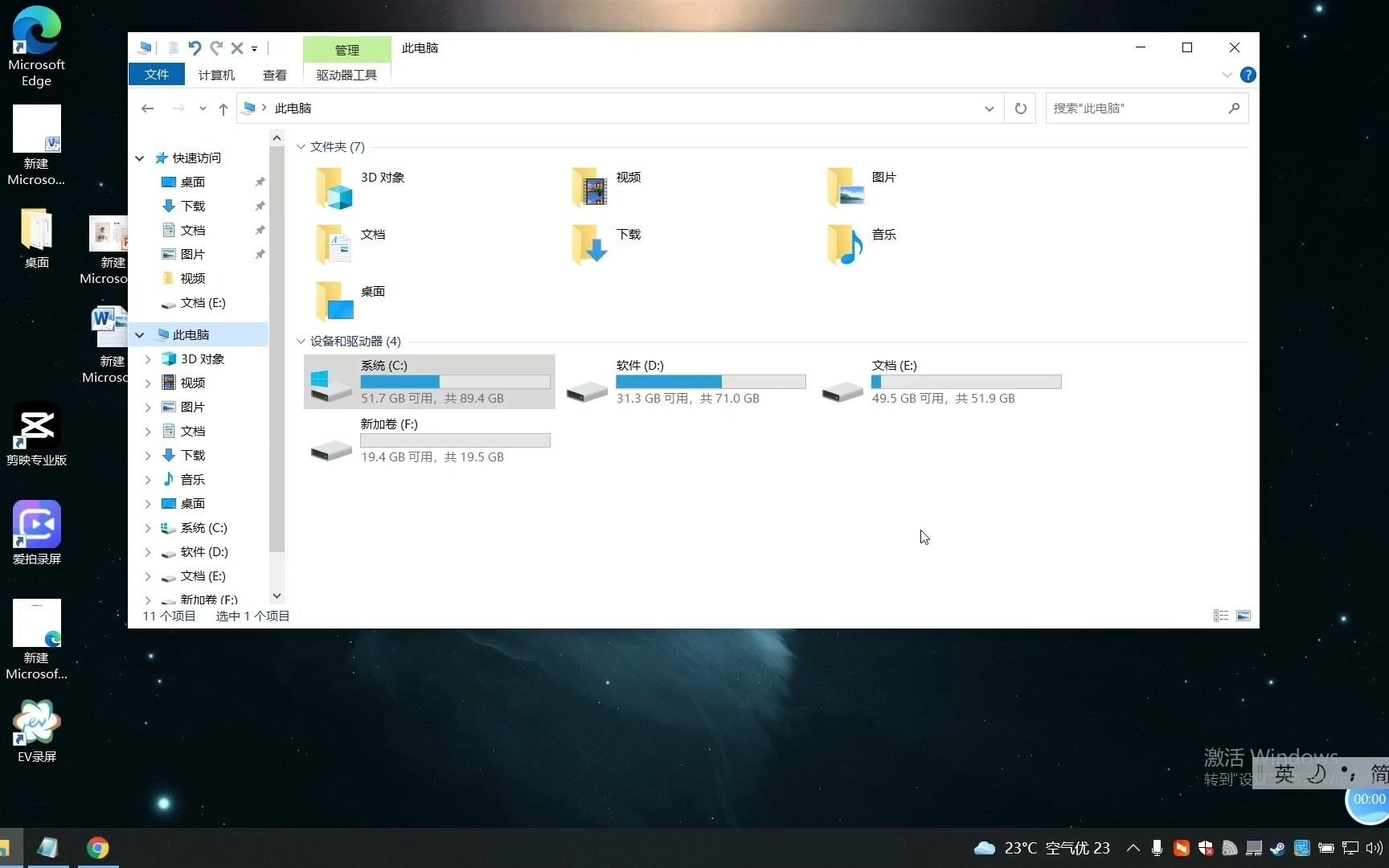Go up one level with the up arrow
The image size is (1389, 868).
(223, 108)
